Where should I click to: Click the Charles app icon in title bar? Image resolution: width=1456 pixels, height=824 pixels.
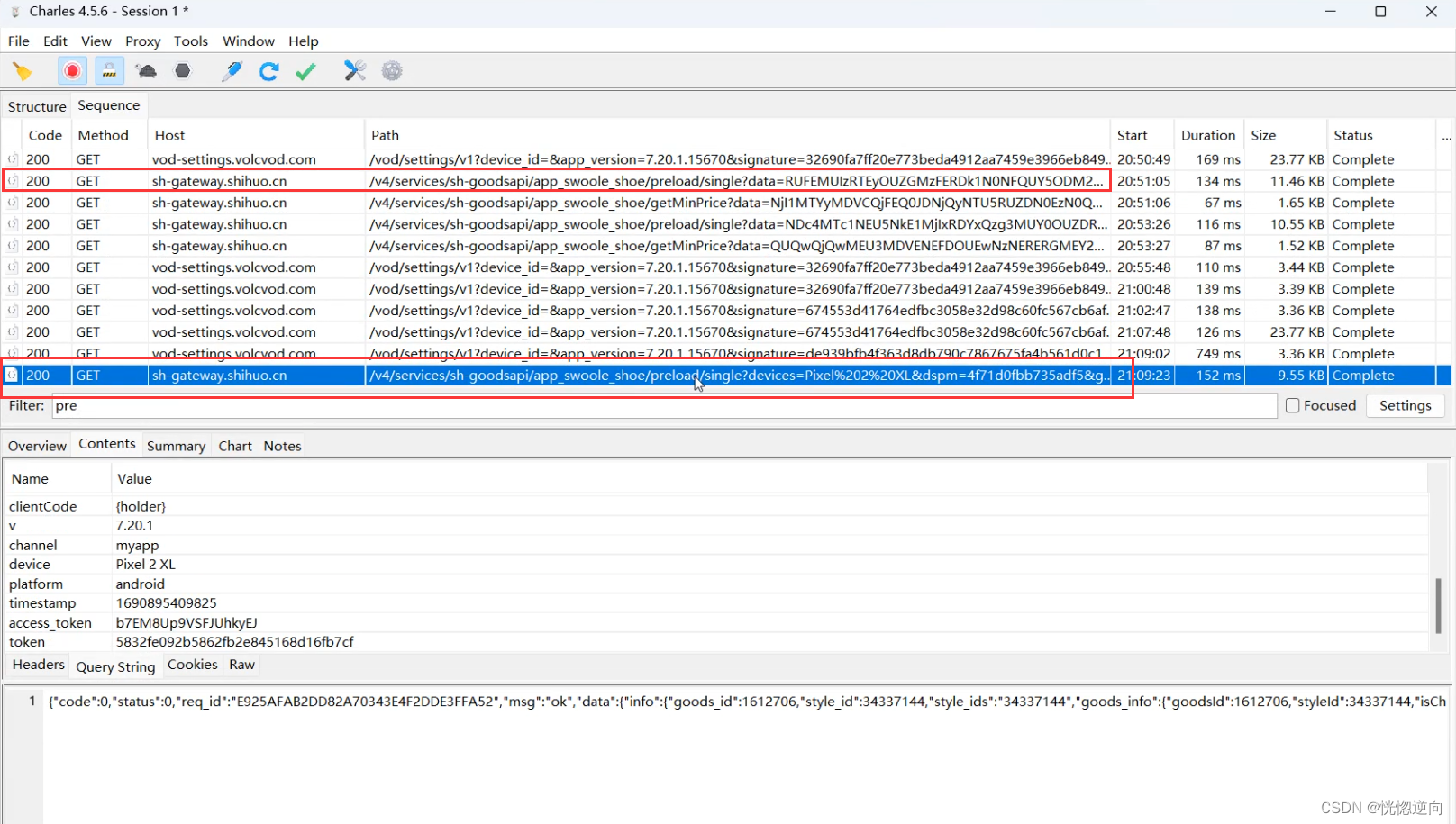pos(14,12)
